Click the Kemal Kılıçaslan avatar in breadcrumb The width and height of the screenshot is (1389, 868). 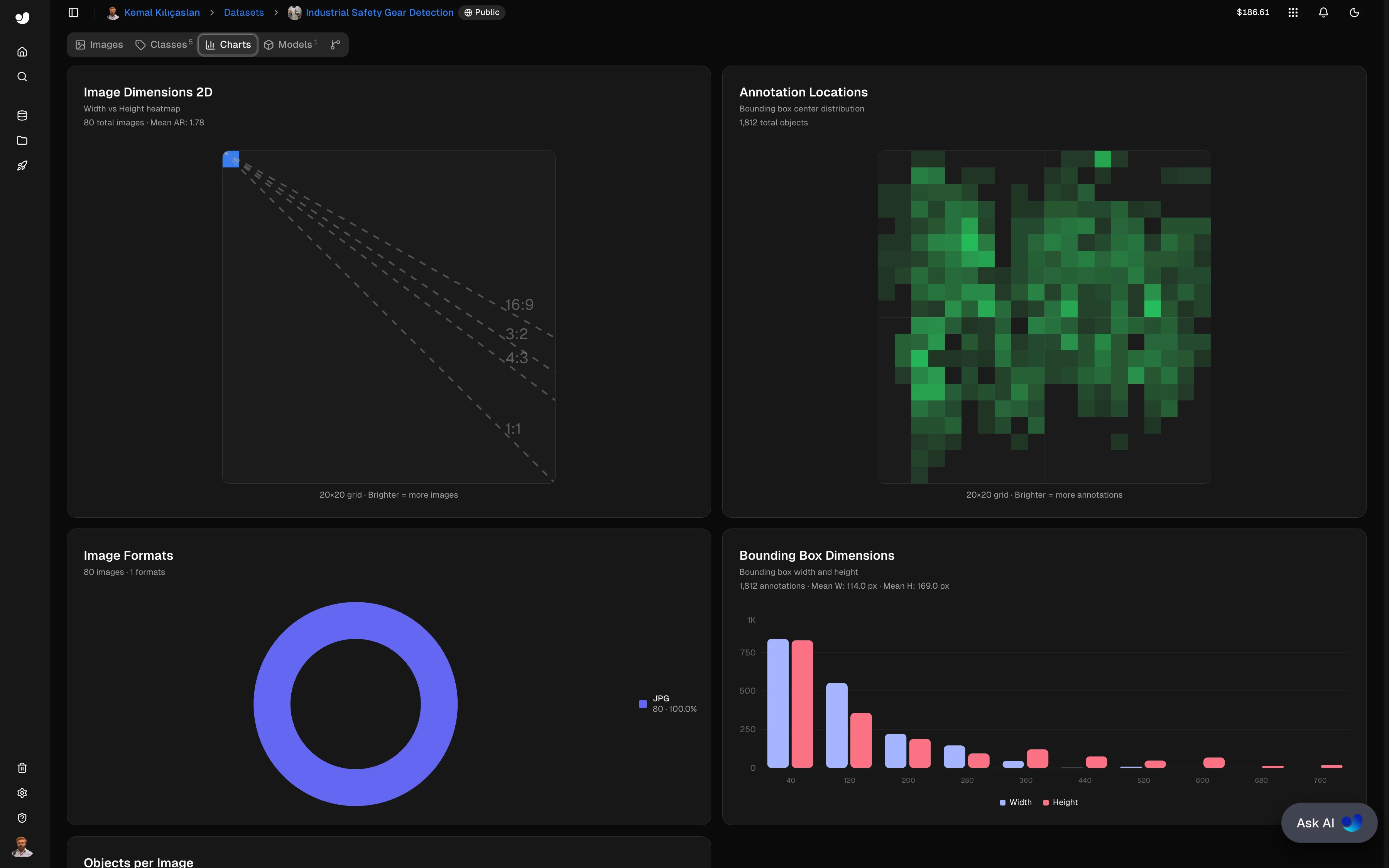(x=113, y=13)
